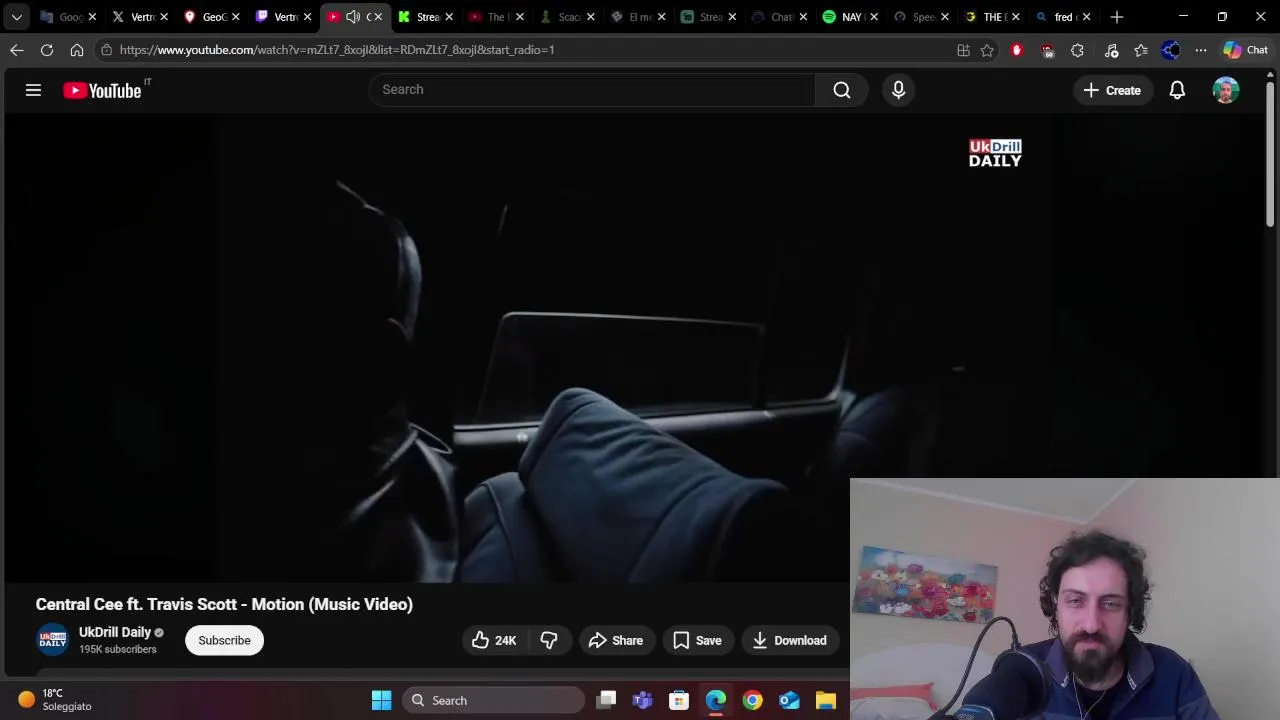Close the Goog tab
Viewport: 1280px width, 720px height.
(x=92, y=17)
